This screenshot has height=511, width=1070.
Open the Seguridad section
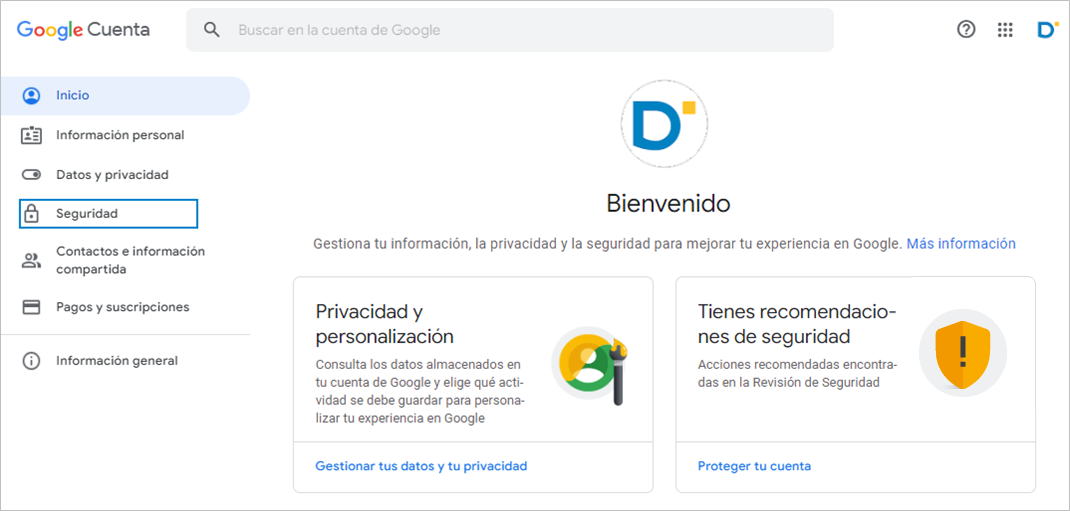pos(109,214)
